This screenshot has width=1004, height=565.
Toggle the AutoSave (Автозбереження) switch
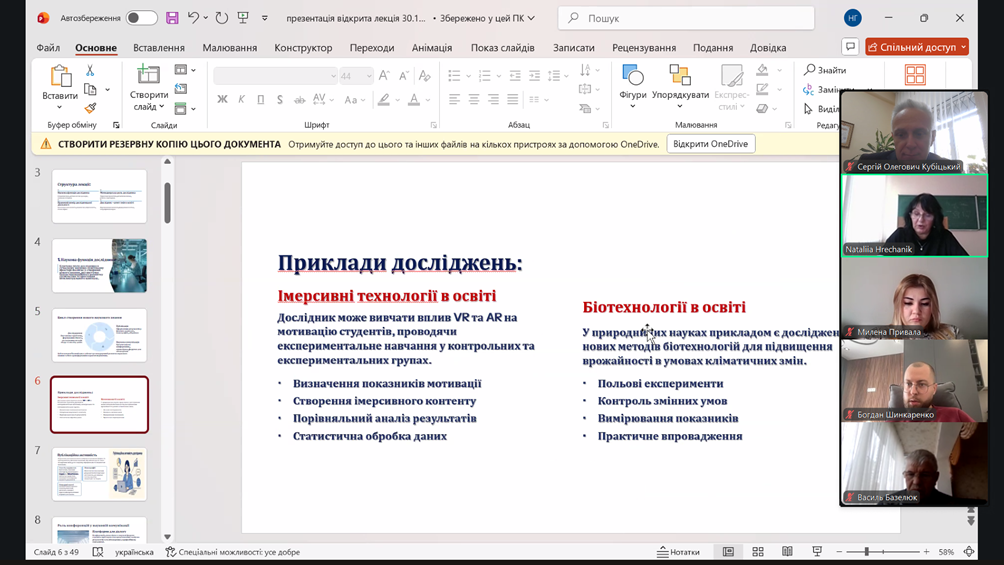point(141,18)
